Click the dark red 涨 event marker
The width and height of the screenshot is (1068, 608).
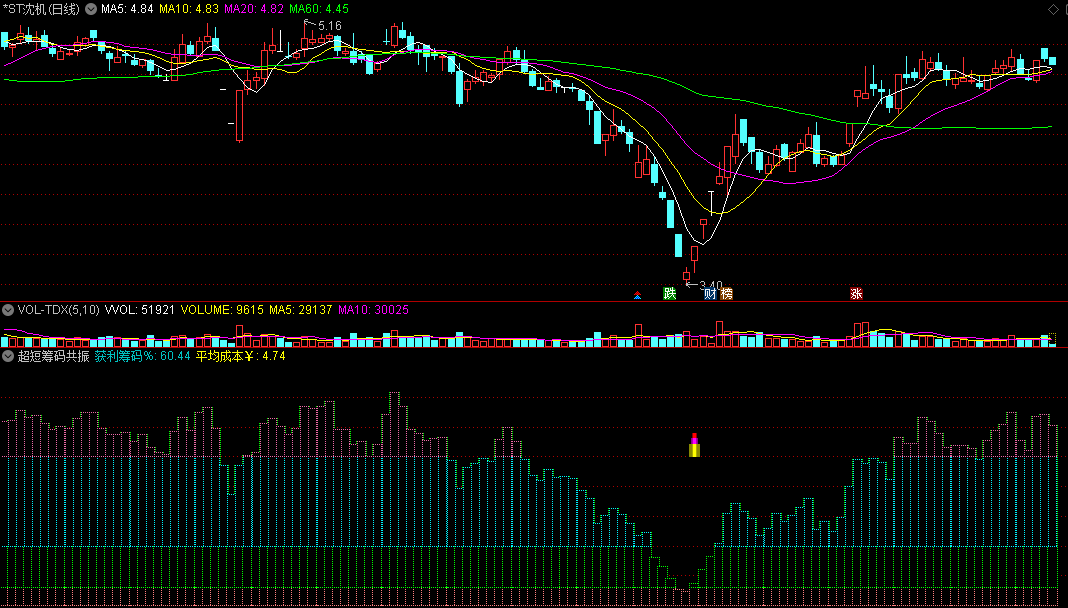click(856, 293)
